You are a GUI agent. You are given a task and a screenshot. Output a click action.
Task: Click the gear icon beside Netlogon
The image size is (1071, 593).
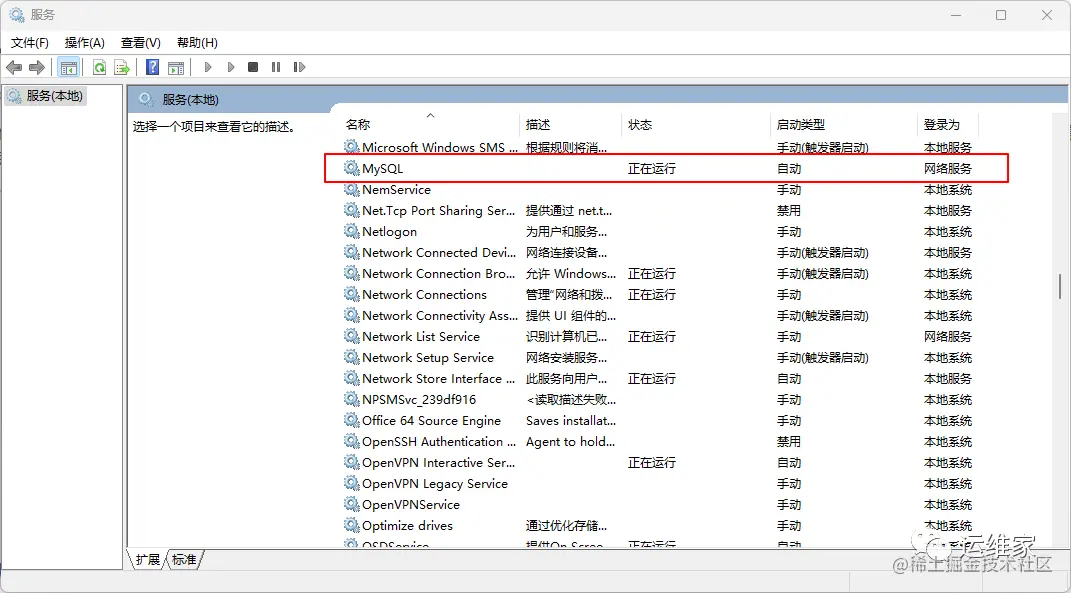coord(352,232)
